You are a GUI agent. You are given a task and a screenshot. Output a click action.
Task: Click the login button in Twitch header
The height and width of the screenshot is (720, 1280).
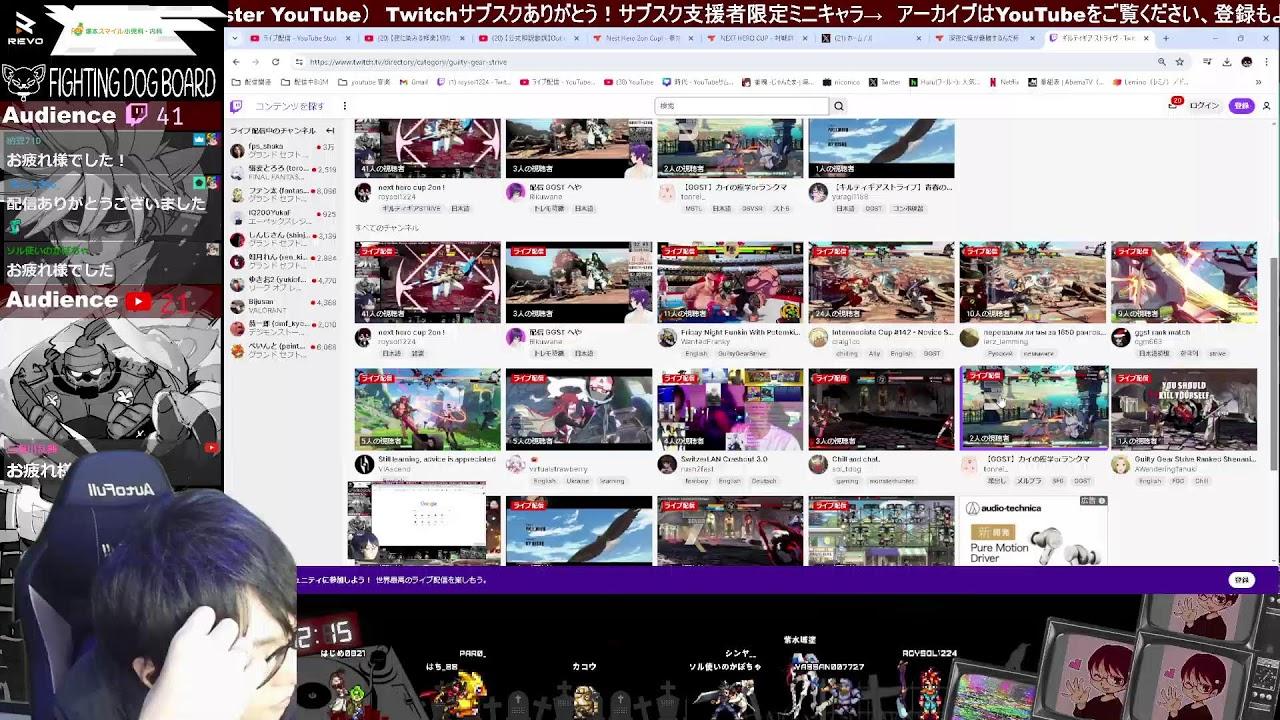1204,106
